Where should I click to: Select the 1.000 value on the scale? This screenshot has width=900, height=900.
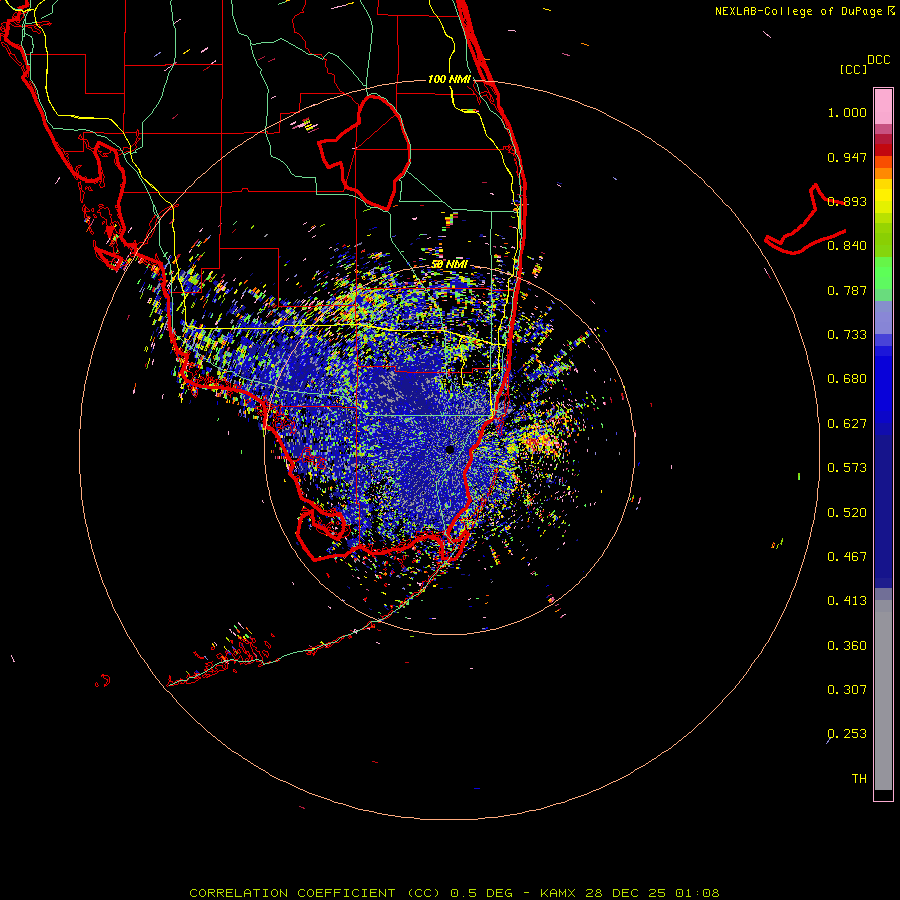tap(847, 112)
